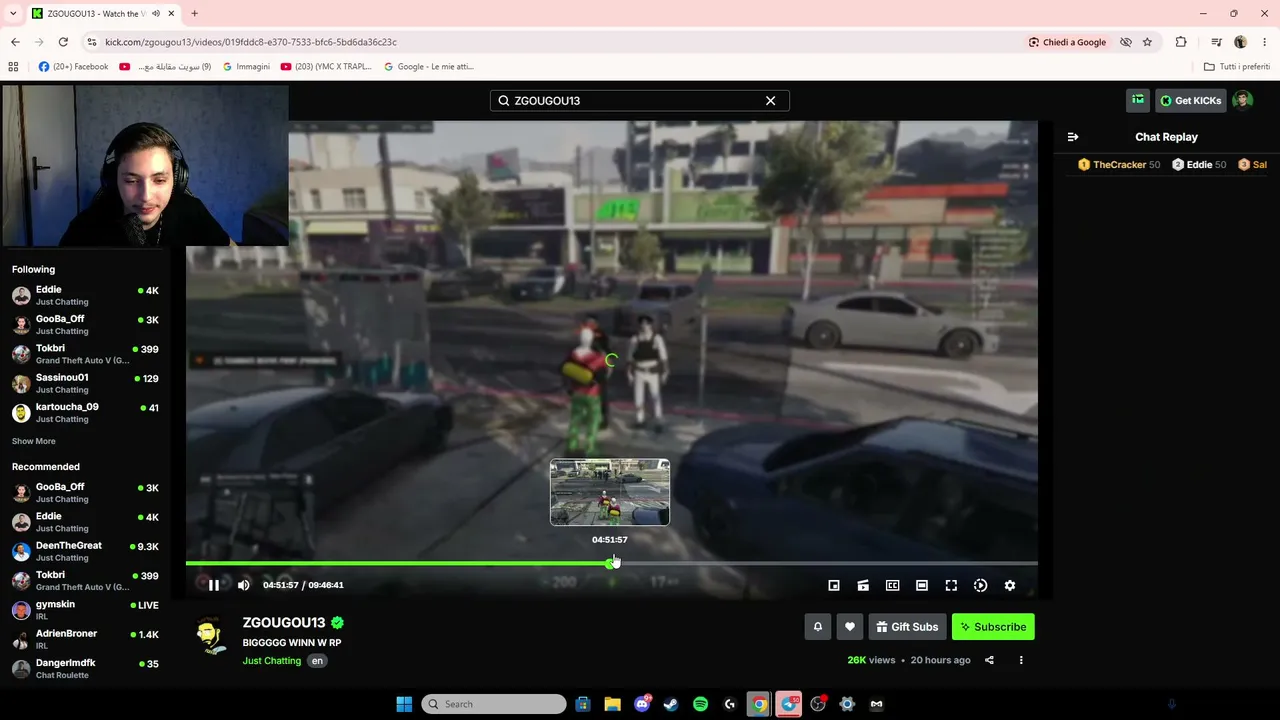Open the Facebook bookmark

(73, 67)
